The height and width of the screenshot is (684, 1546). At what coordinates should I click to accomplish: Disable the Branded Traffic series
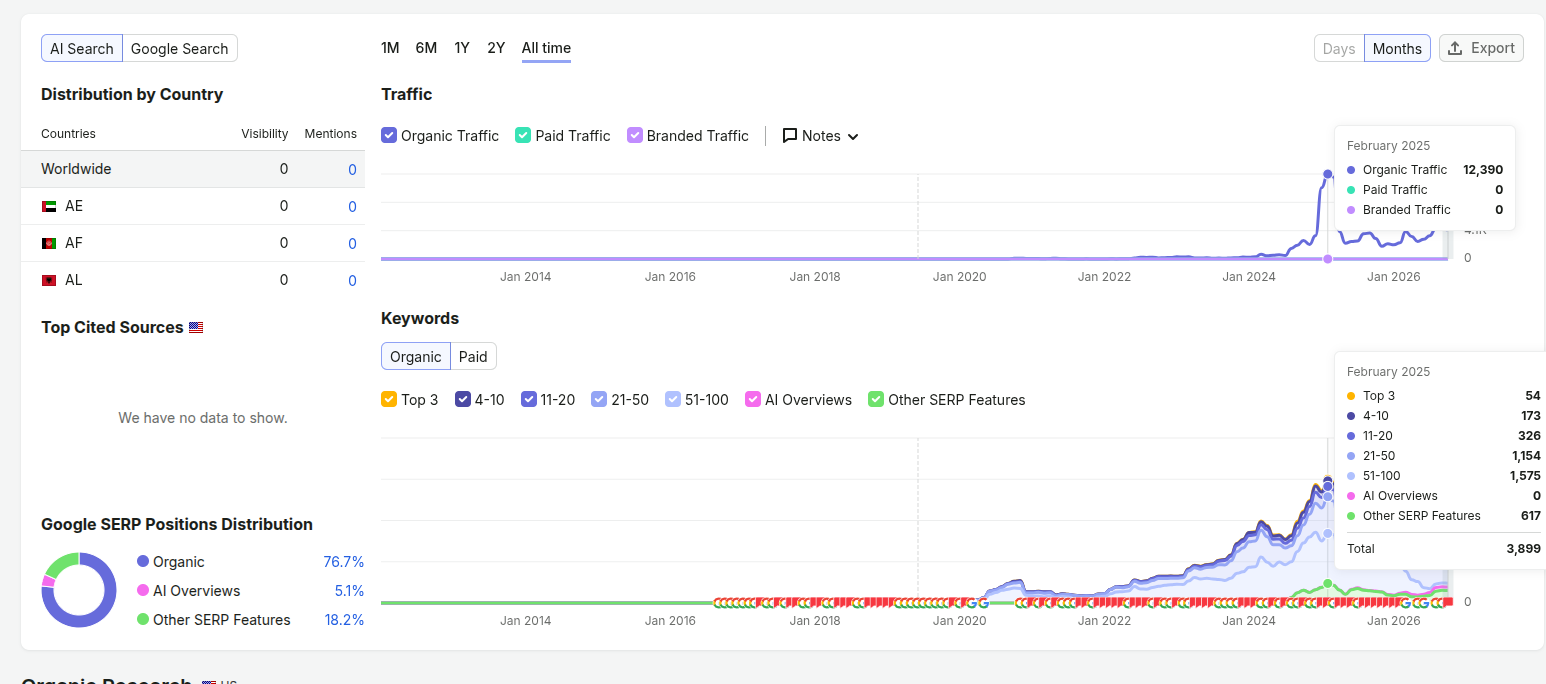click(x=634, y=135)
